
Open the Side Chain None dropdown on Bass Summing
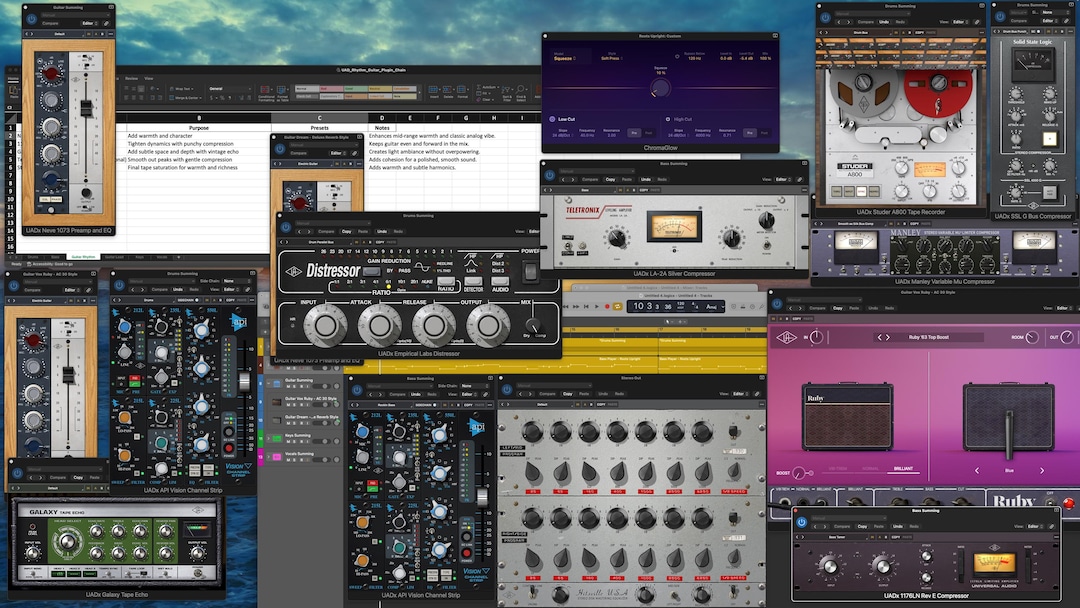pyautogui.click(x=475, y=386)
